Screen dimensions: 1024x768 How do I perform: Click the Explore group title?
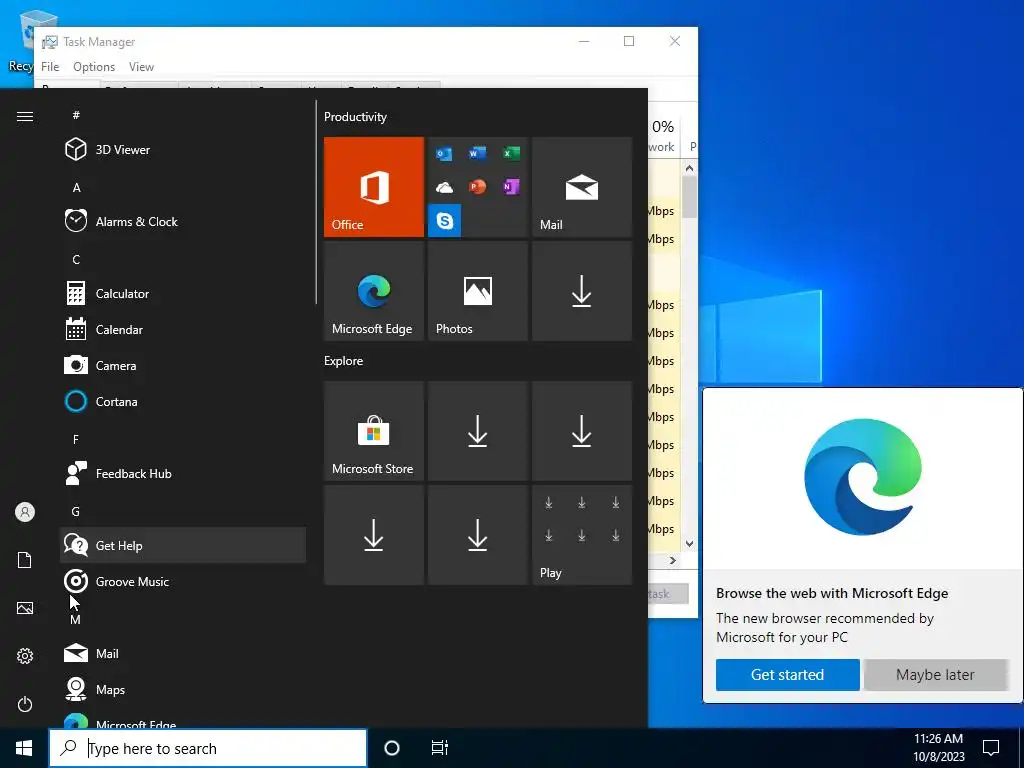344,360
